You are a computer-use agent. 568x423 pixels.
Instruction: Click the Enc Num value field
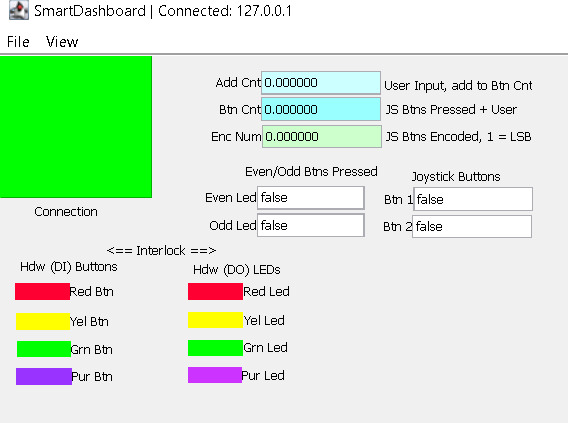[x=322, y=137]
